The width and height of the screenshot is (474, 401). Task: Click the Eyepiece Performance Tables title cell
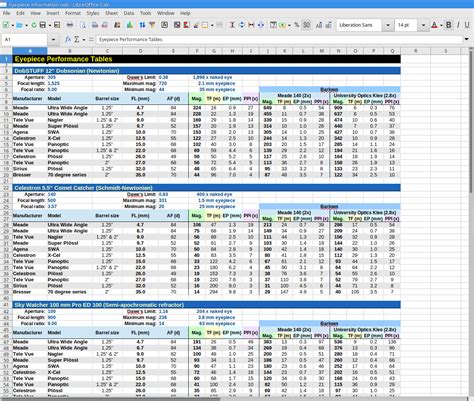tap(206, 59)
